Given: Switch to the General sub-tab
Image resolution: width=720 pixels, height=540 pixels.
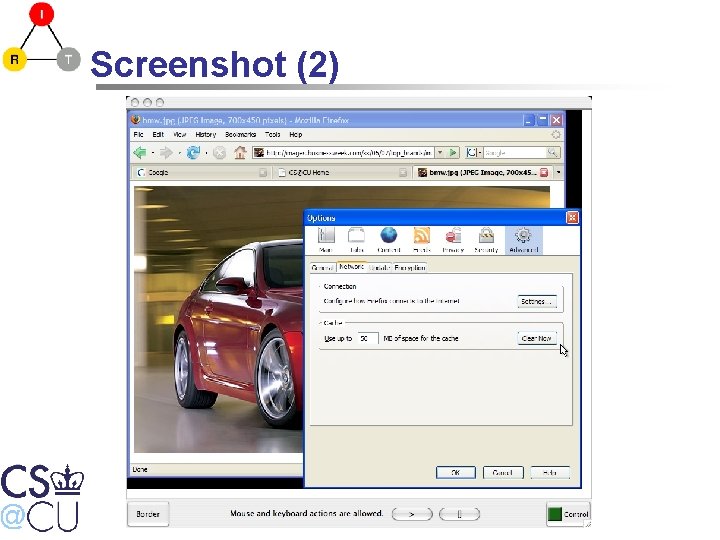Looking at the screenshot, I should (322, 268).
